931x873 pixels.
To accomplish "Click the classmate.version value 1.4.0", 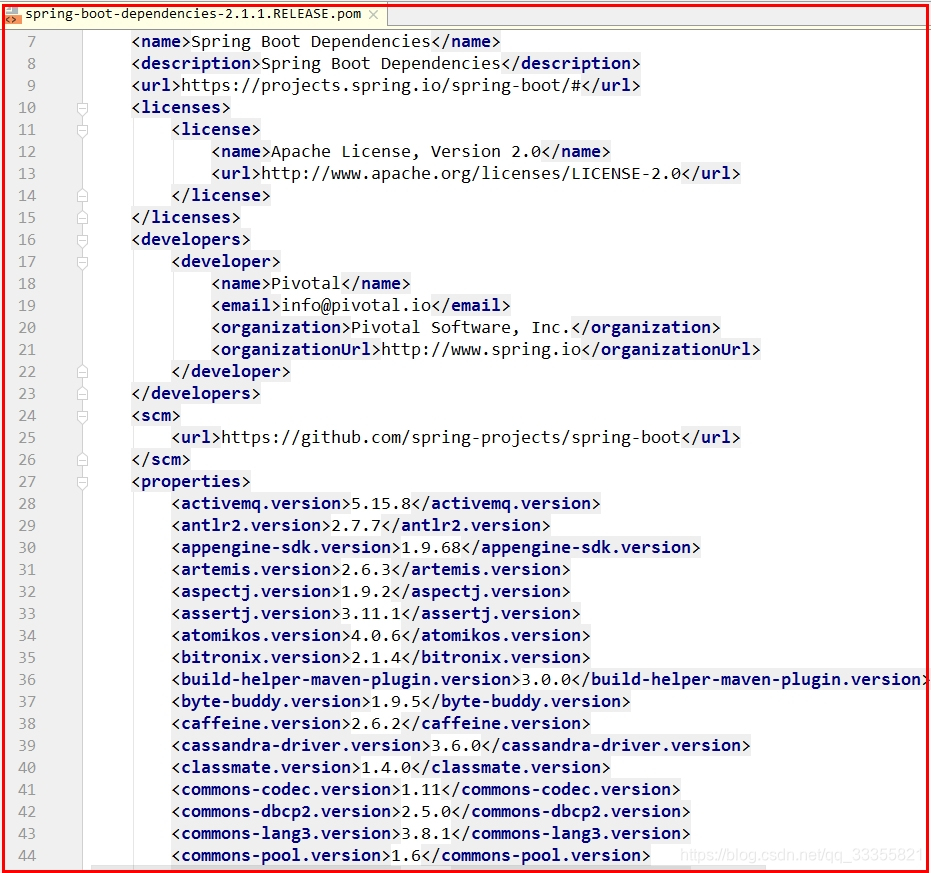I will pyautogui.click(x=386, y=767).
